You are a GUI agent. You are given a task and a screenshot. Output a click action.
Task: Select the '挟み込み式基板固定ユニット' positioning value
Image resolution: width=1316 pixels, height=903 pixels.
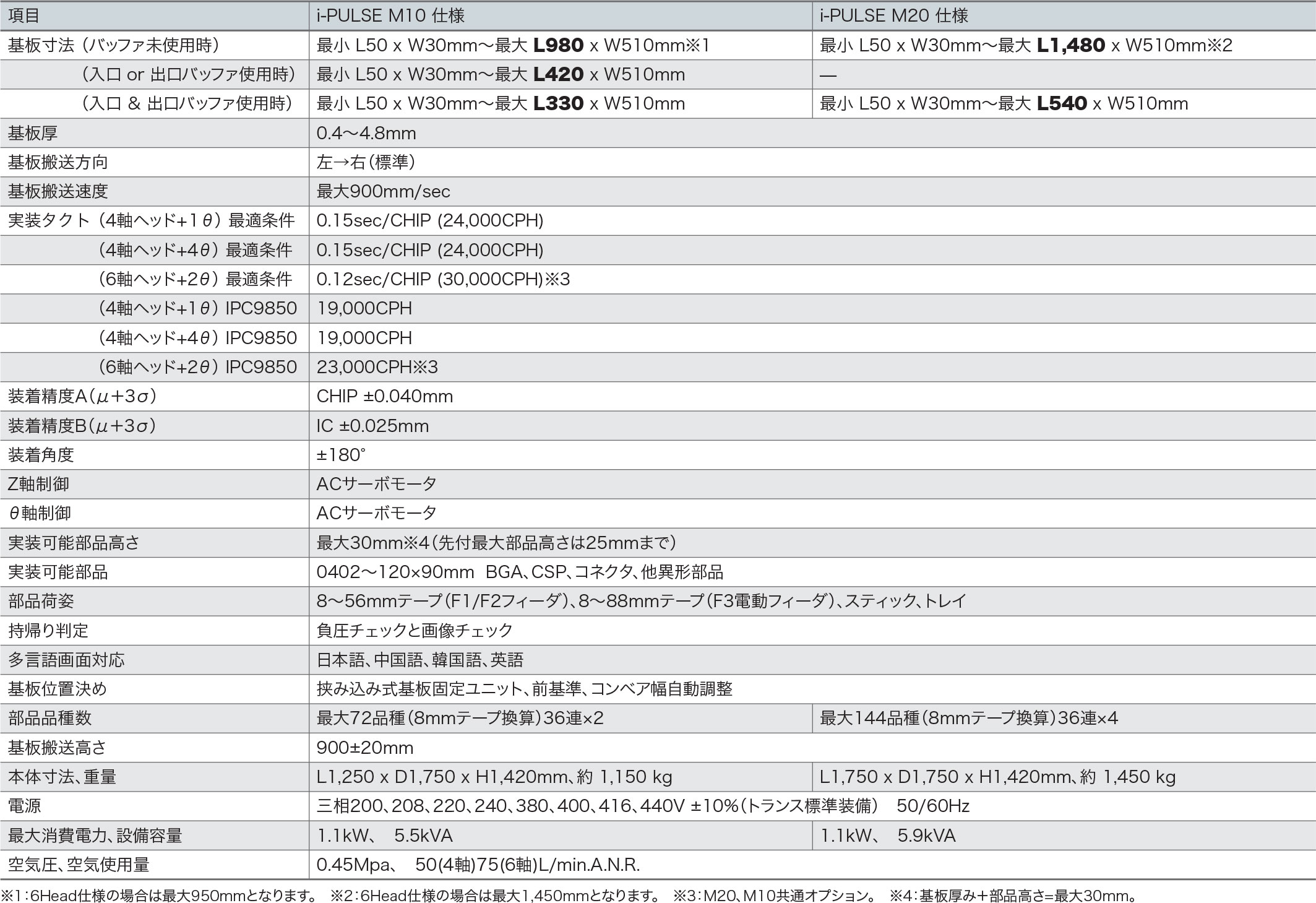pos(525,689)
